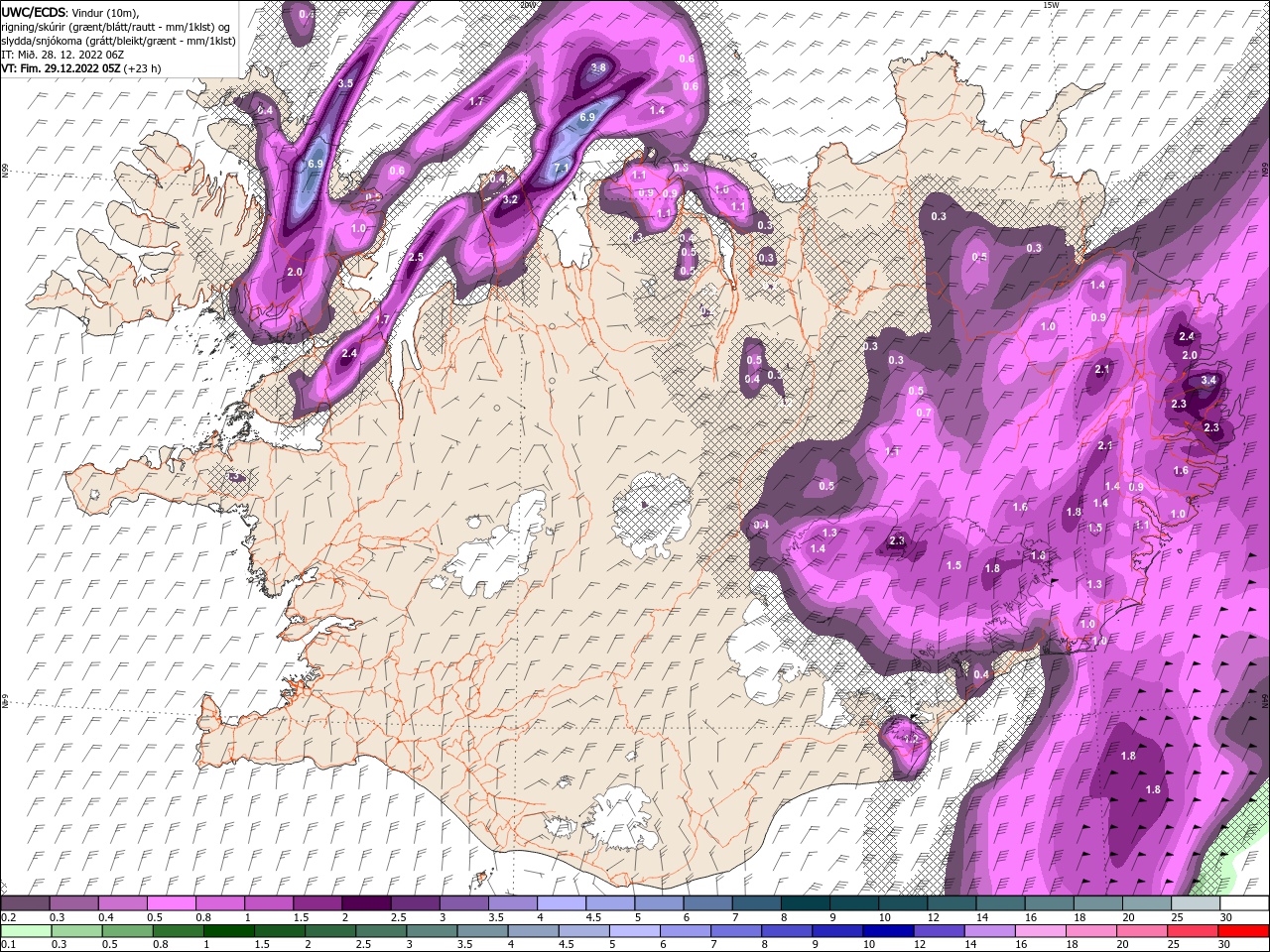This screenshot has height=952, width=1270.
Task: Click the 0.7 precipitation value on the map
Action: 924,413
